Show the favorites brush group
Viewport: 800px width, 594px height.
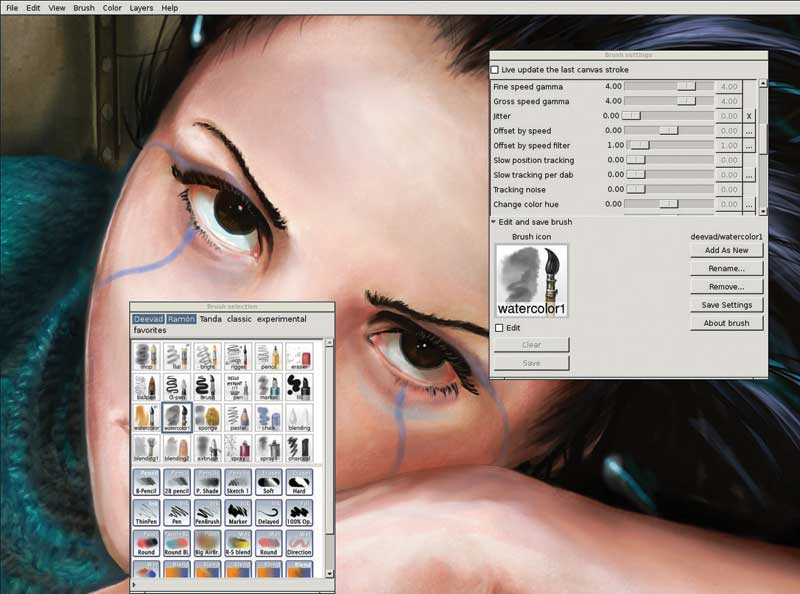150,330
